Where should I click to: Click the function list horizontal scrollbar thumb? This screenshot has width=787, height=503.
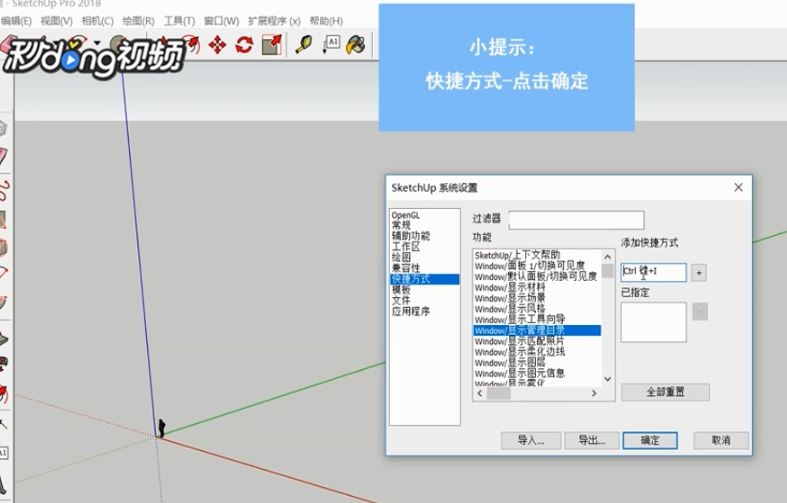tap(498, 393)
